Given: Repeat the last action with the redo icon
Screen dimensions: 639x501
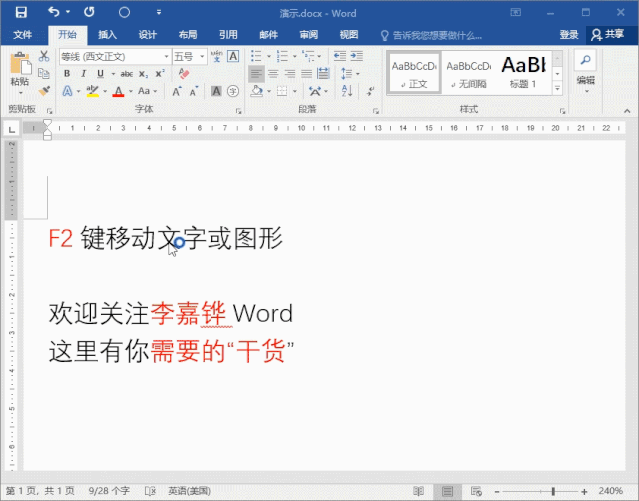Looking at the screenshot, I should point(89,12).
